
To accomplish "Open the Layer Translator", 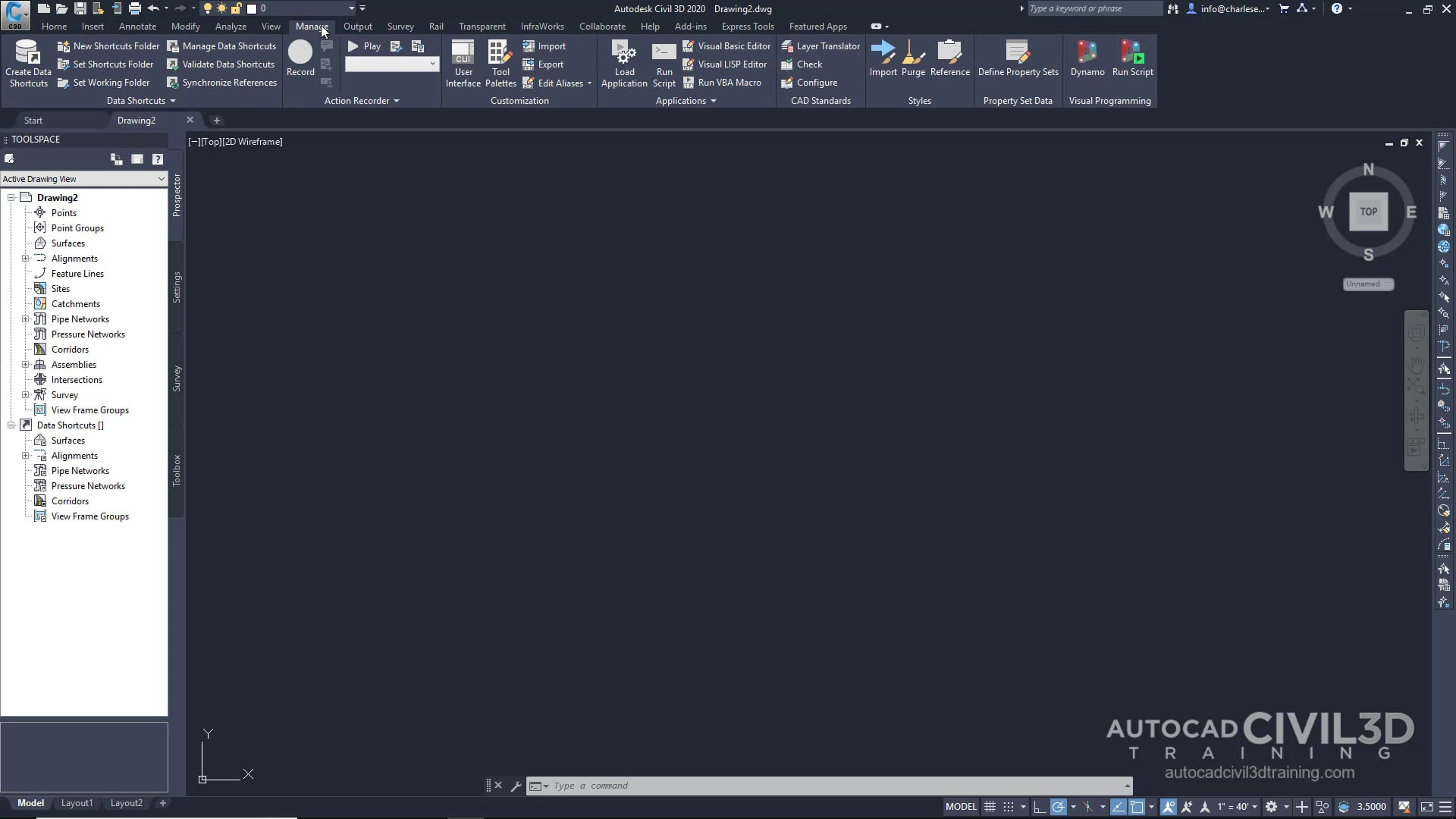I will 821,45.
